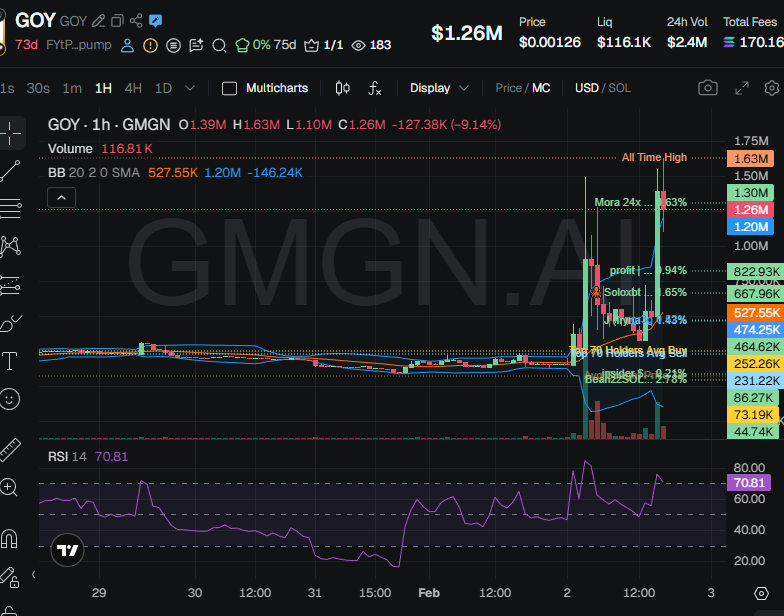Open the Display dropdown
The width and height of the screenshot is (784, 616).
click(x=439, y=88)
